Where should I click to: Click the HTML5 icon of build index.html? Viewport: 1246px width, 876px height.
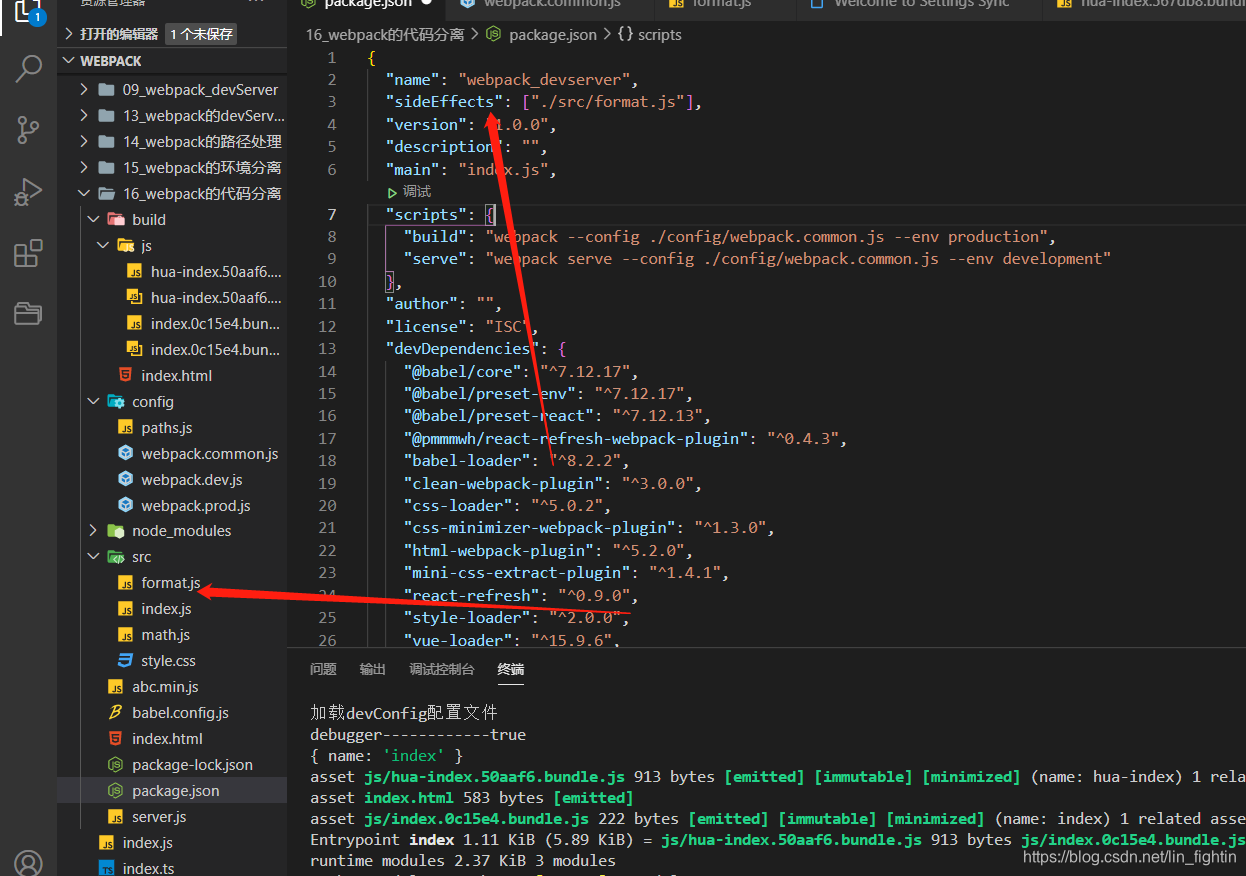click(125, 375)
